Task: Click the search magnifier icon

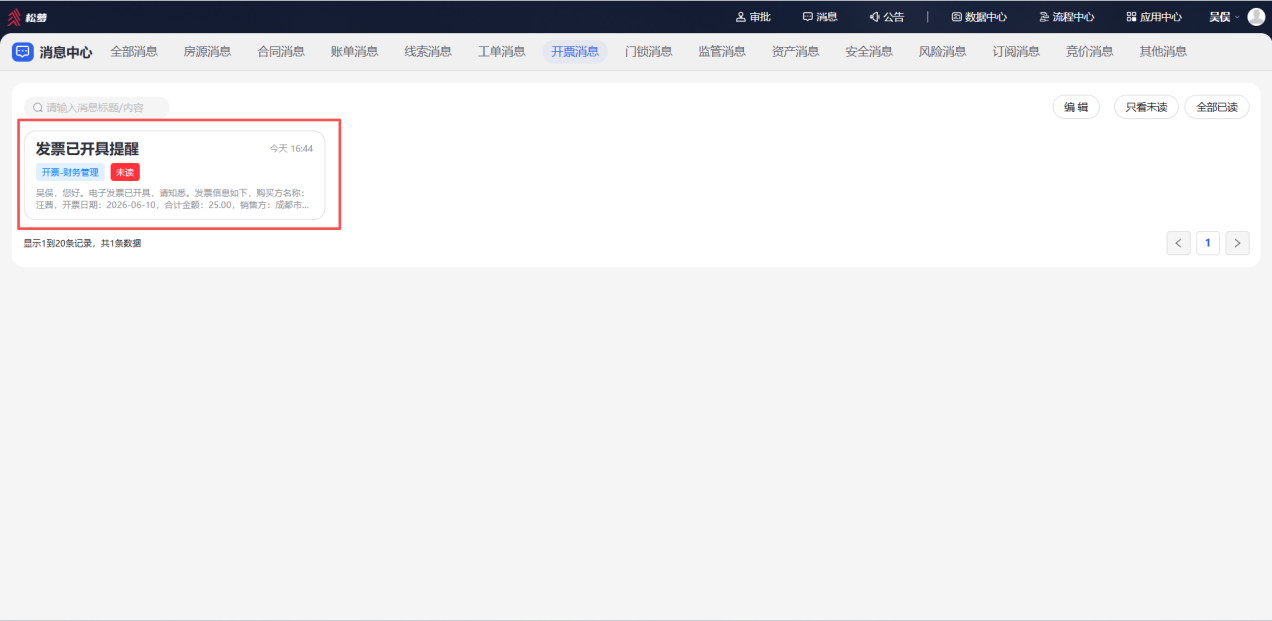Action: (38, 107)
